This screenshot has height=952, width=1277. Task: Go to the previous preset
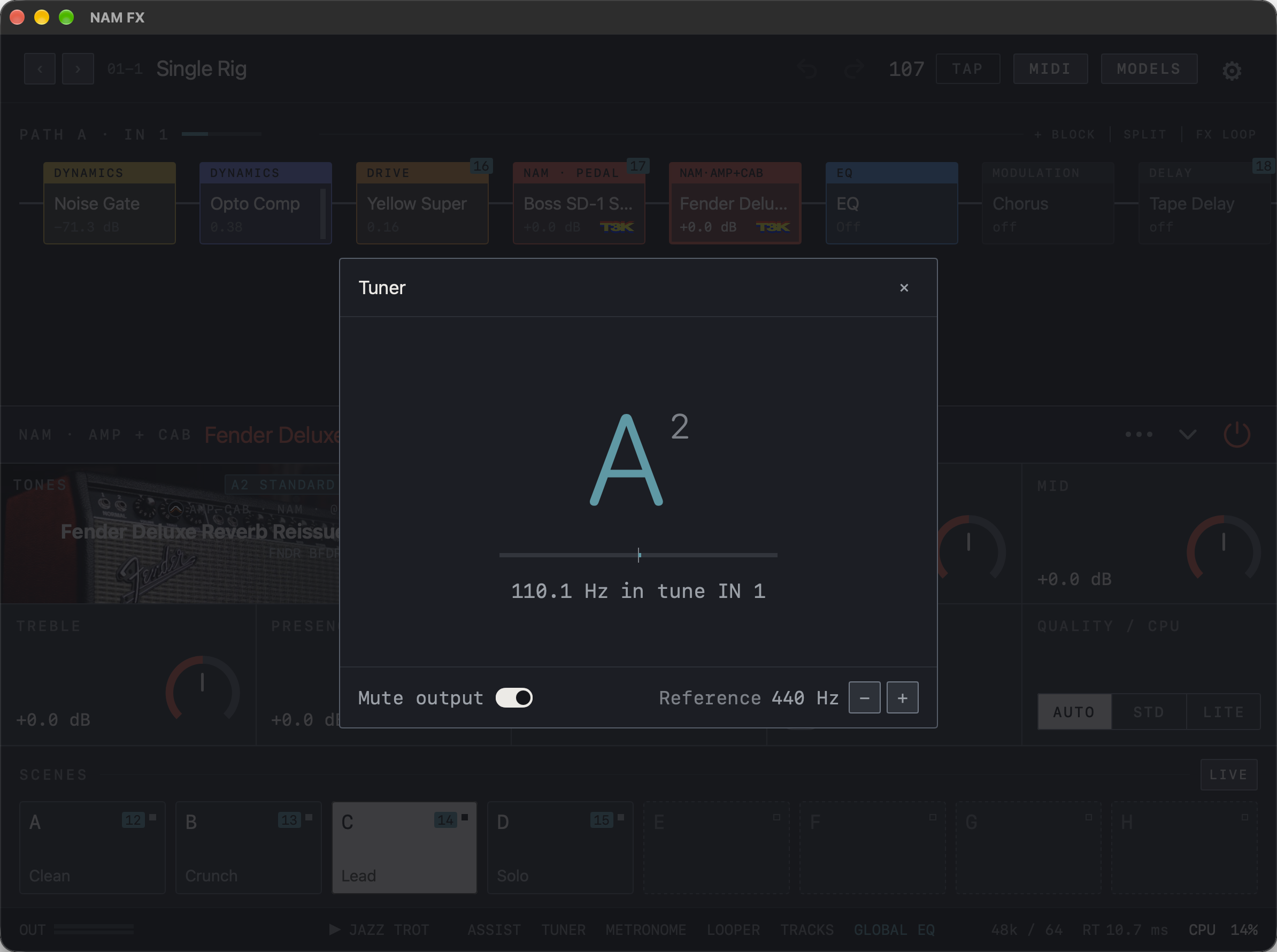pos(40,69)
